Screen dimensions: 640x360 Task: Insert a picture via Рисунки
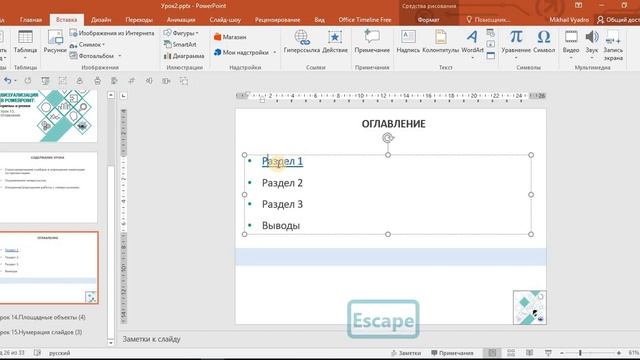(55, 42)
